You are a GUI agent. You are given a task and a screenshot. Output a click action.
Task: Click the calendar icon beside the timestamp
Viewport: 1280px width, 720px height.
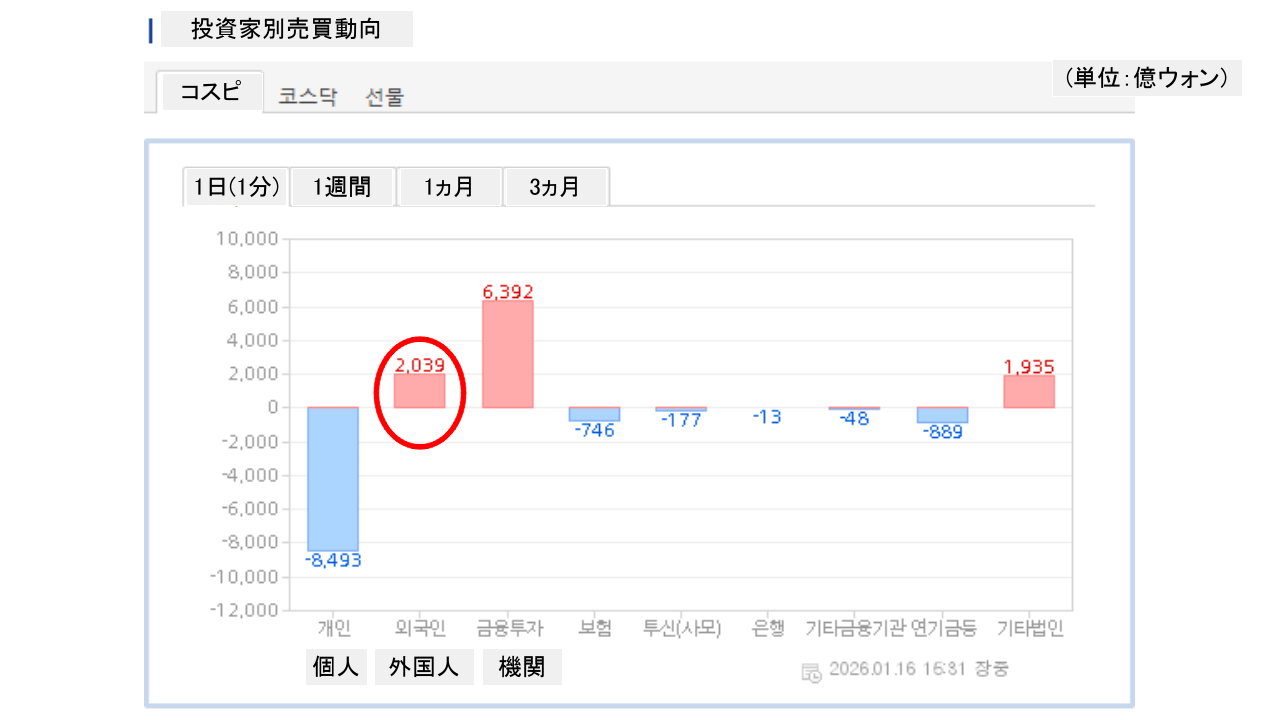[811, 671]
